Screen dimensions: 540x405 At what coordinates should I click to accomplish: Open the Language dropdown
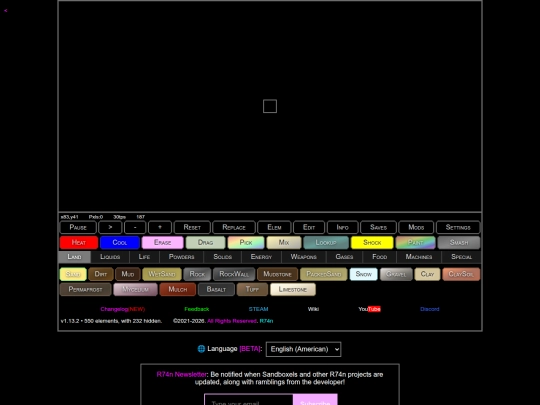(x=303, y=349)
